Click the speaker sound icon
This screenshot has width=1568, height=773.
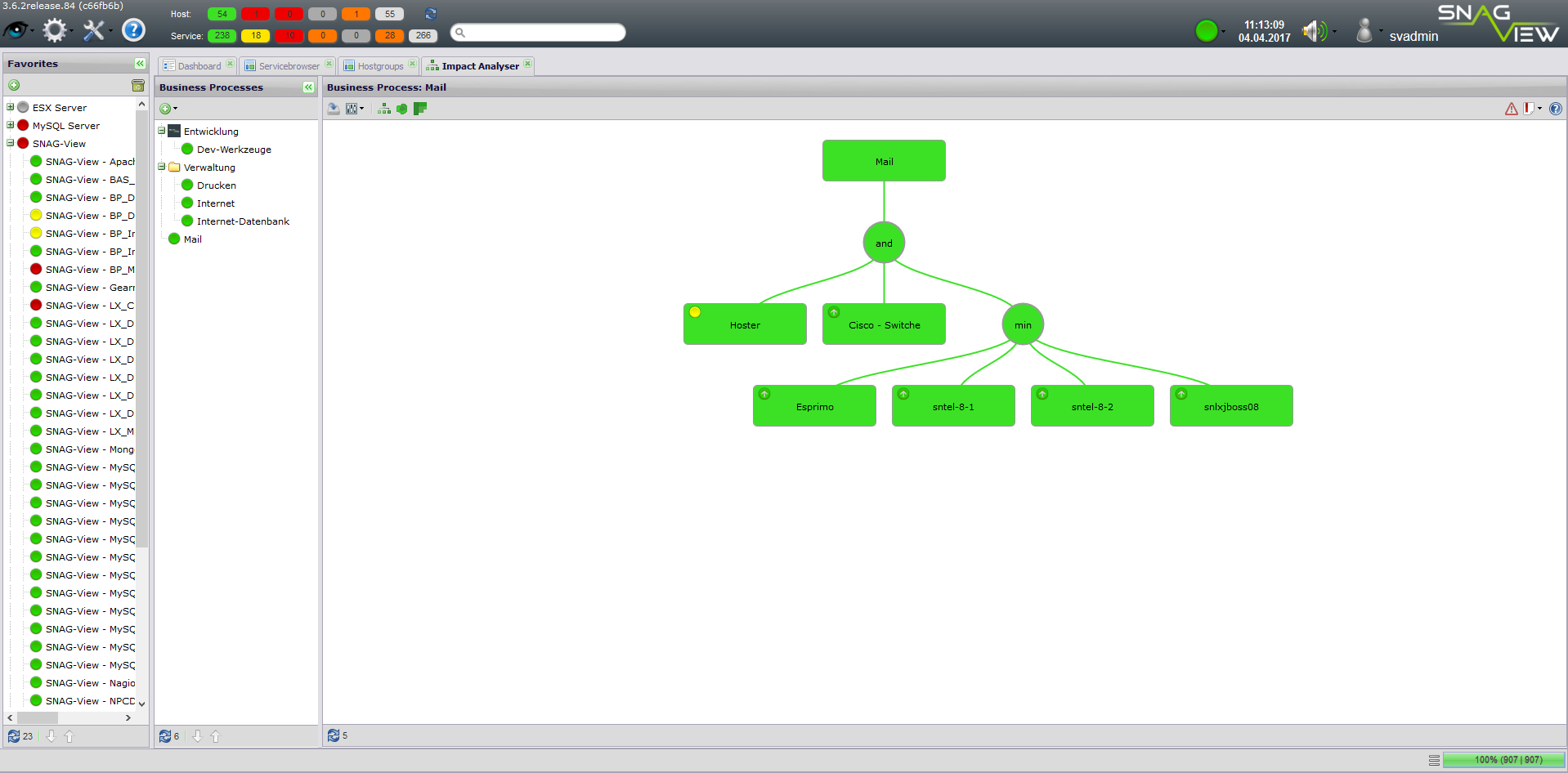click(x=1314, y=32)
